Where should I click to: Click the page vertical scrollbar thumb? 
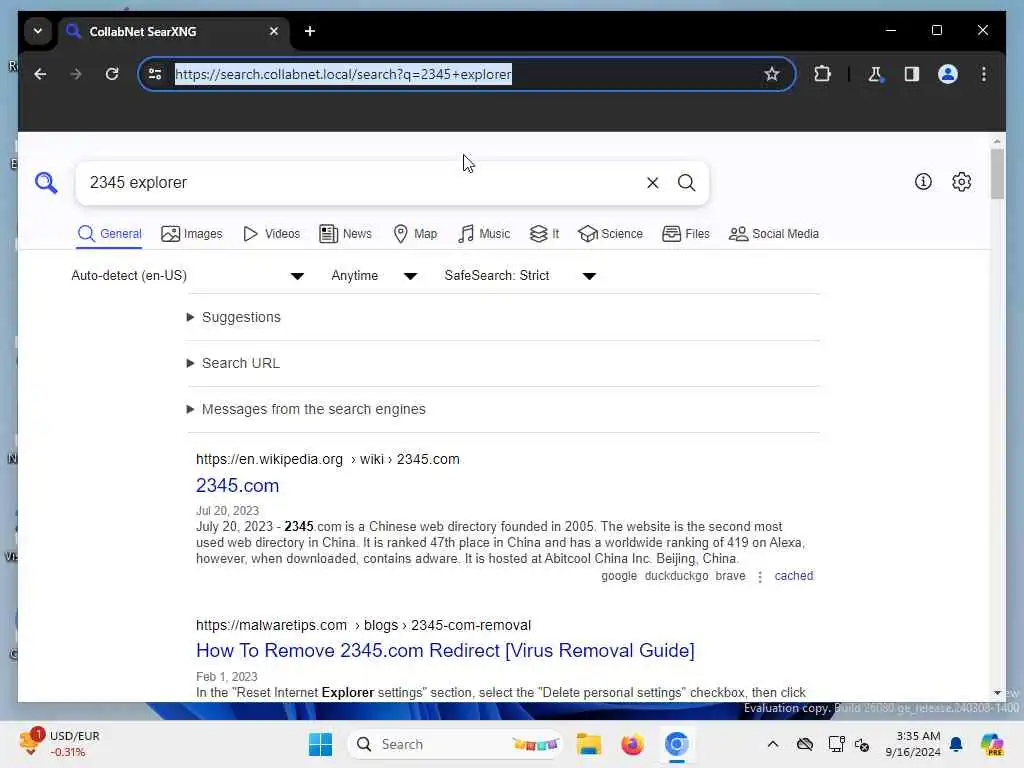[997, 174]
